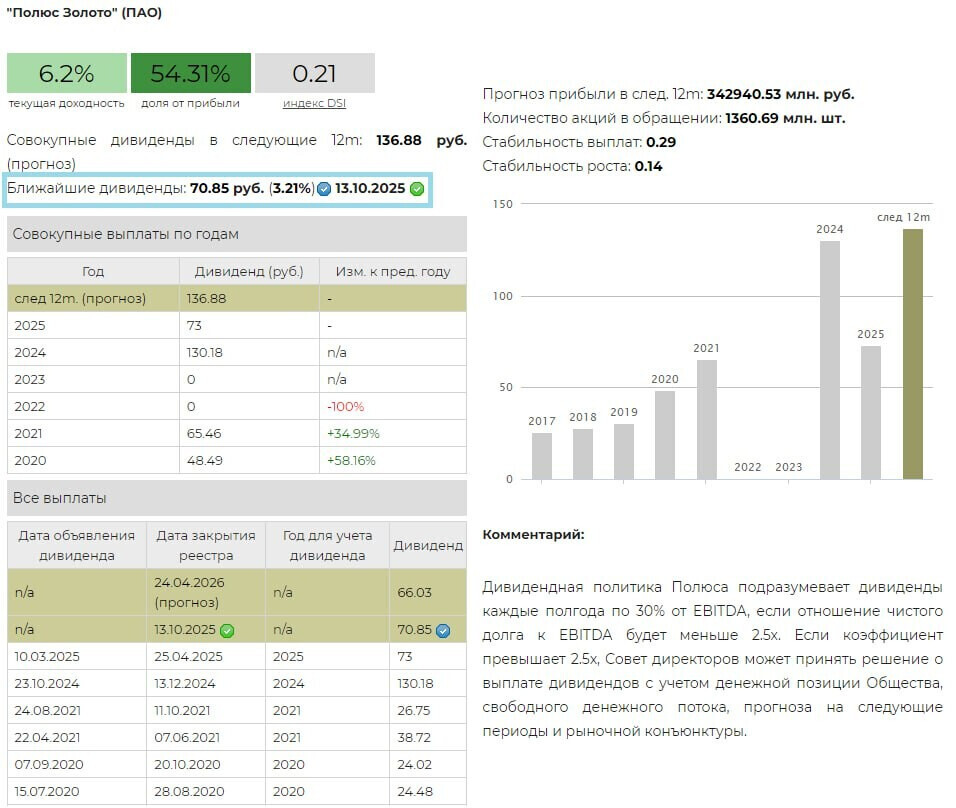Click green checkmark in the payouts table row
This screenshot has width=956, height=808.
click(x=227, y=630)
